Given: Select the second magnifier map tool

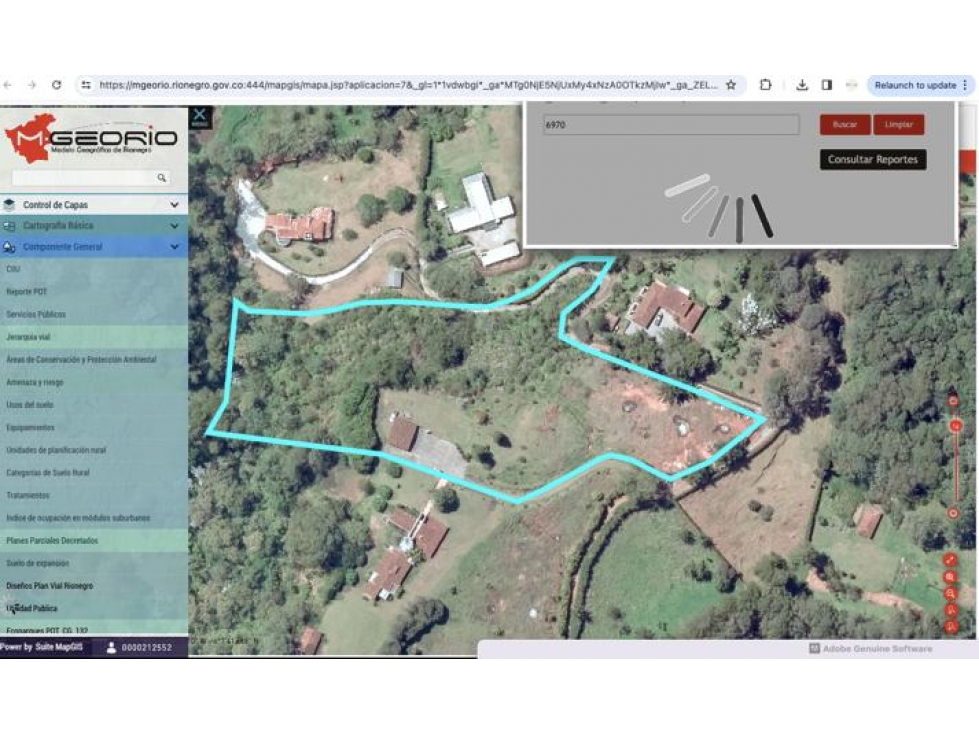Looking at the screenshot, I should 950,594.
